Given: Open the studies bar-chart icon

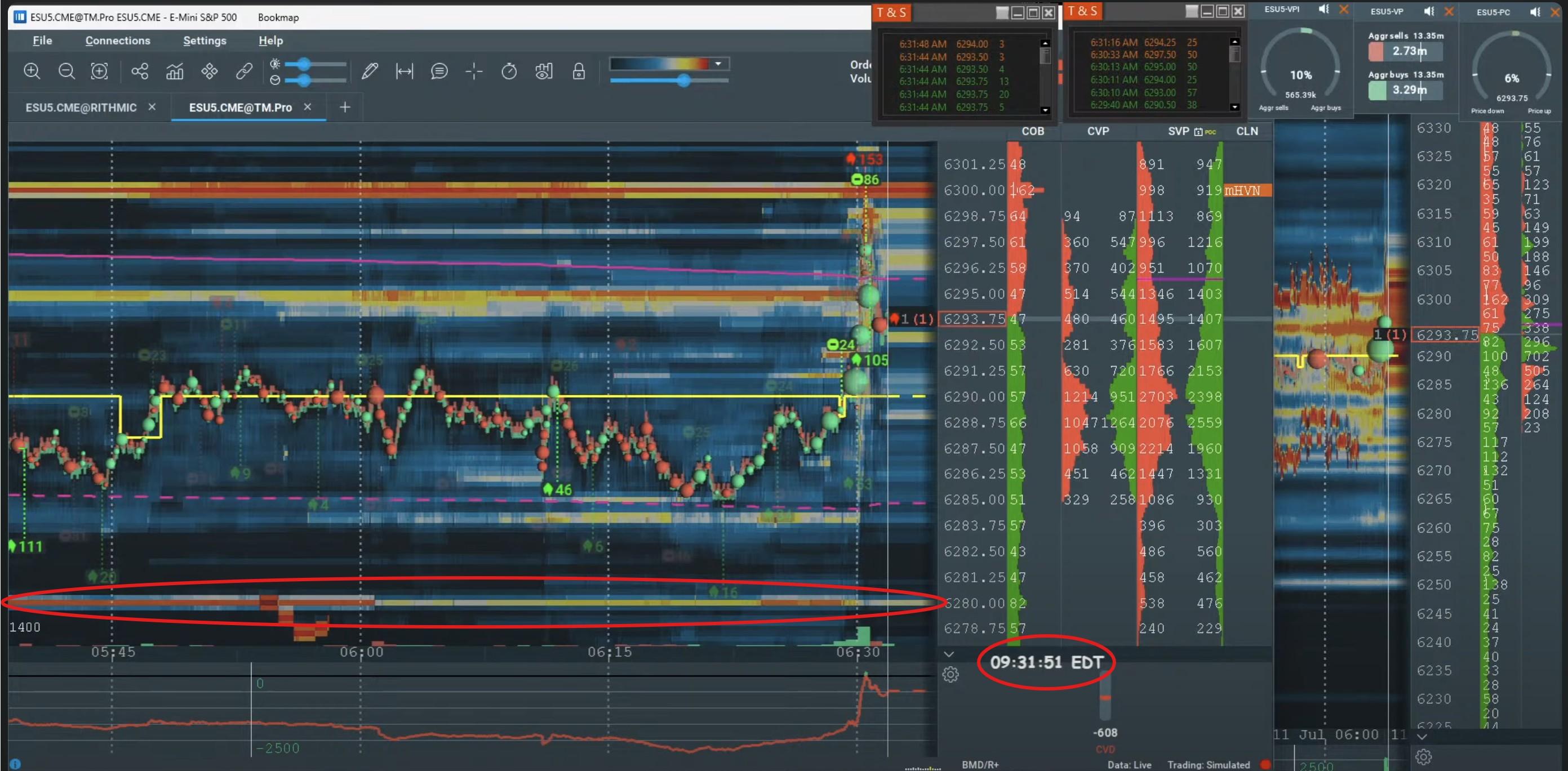Looking at the screenshot, I should tap(175, 71).
